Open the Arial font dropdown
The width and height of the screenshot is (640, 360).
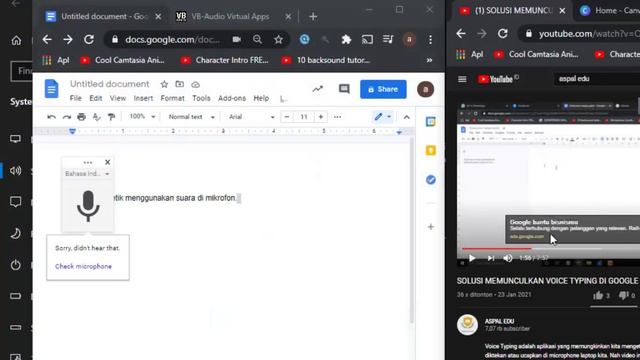251,117
